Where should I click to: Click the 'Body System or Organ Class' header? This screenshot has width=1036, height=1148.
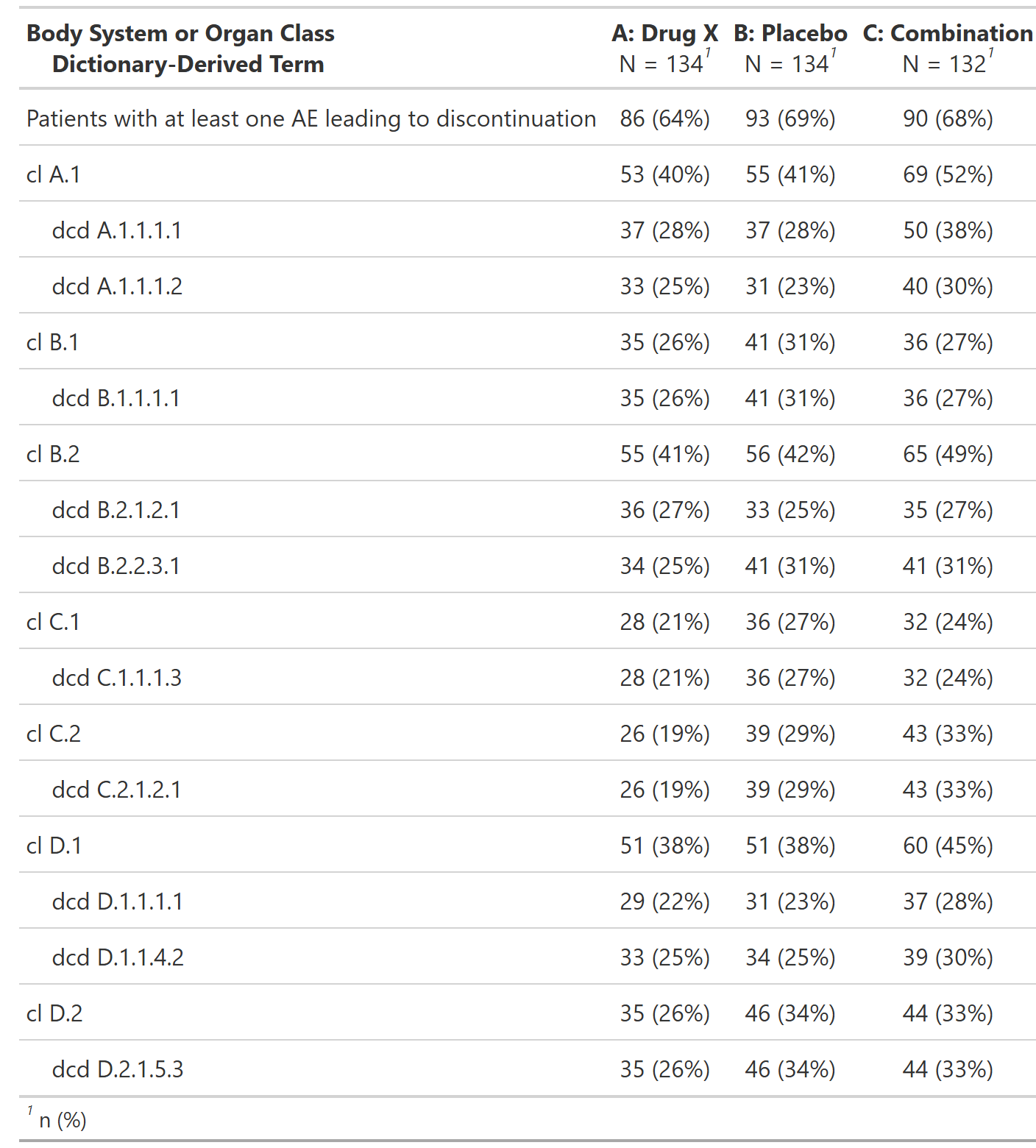180,34
